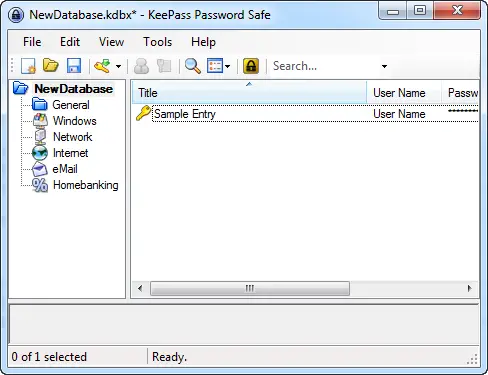Image resolution: width=488 pixels, height=375 pixels.
Task: Select the General group
Action: click(x=71, y=105)
